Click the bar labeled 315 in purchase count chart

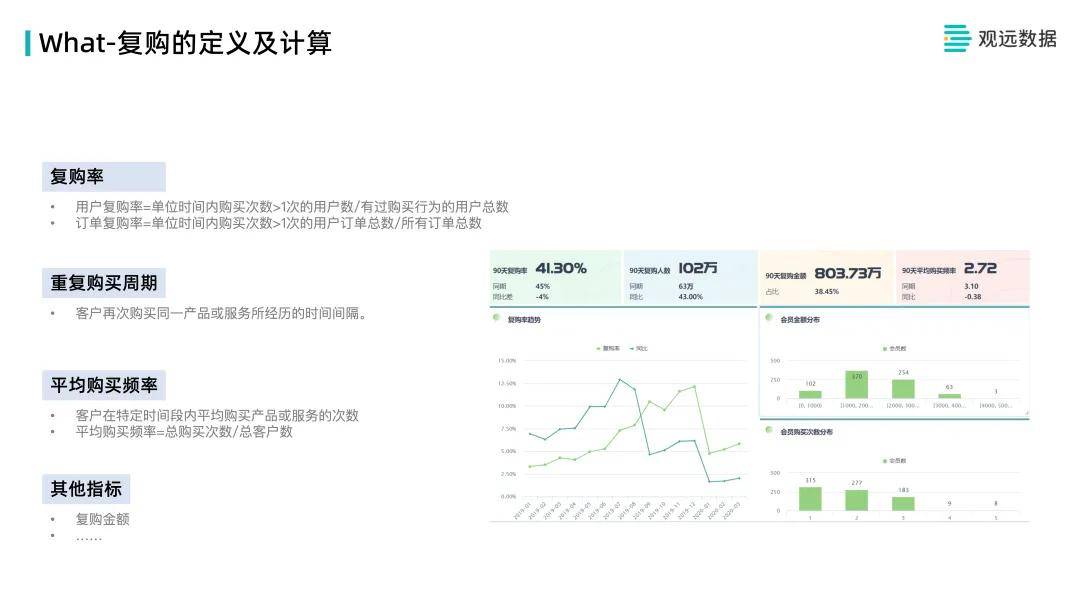point(810,498)
